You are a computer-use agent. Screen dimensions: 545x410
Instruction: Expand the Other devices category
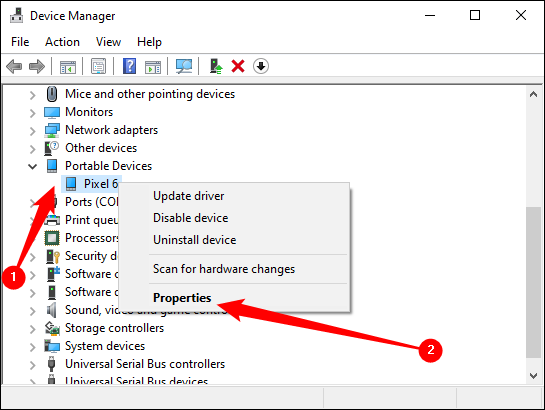pyautogui.click(x=32, y=149)
